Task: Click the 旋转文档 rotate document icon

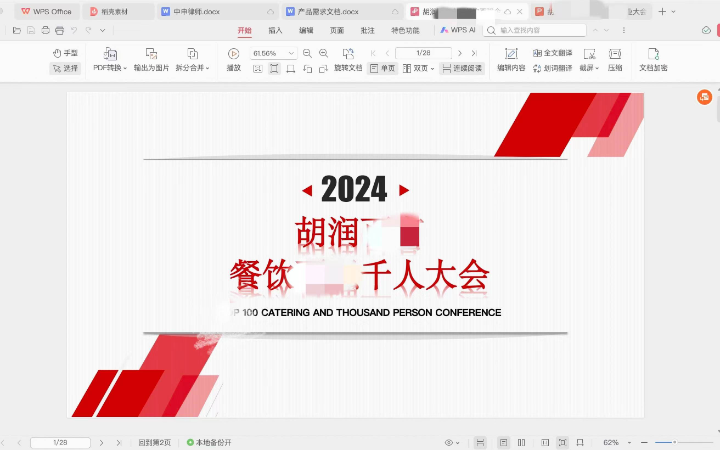Action: [348, 53]
